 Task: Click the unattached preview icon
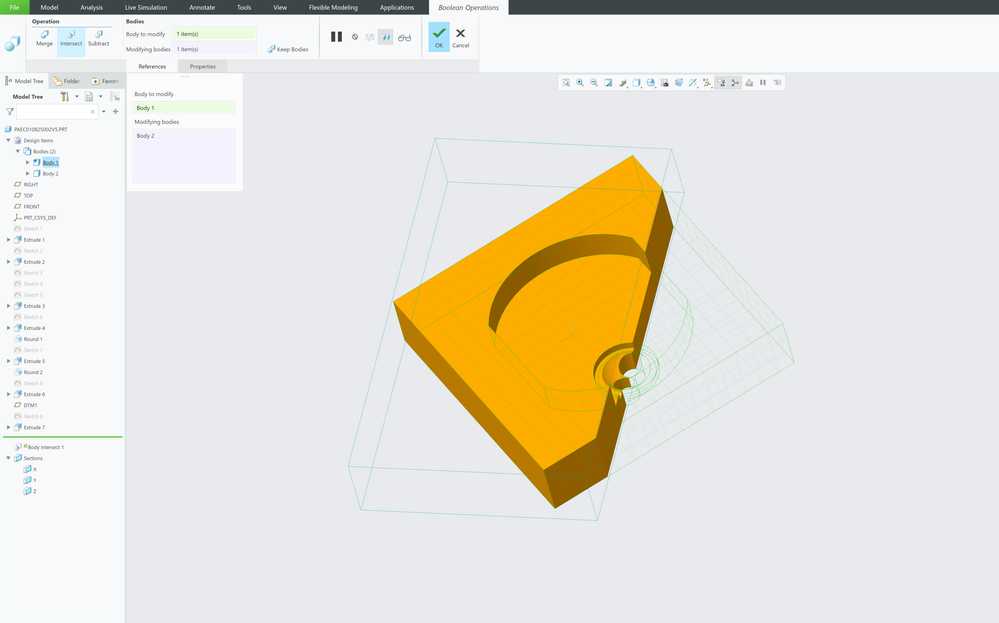click(x=370, y=38)
